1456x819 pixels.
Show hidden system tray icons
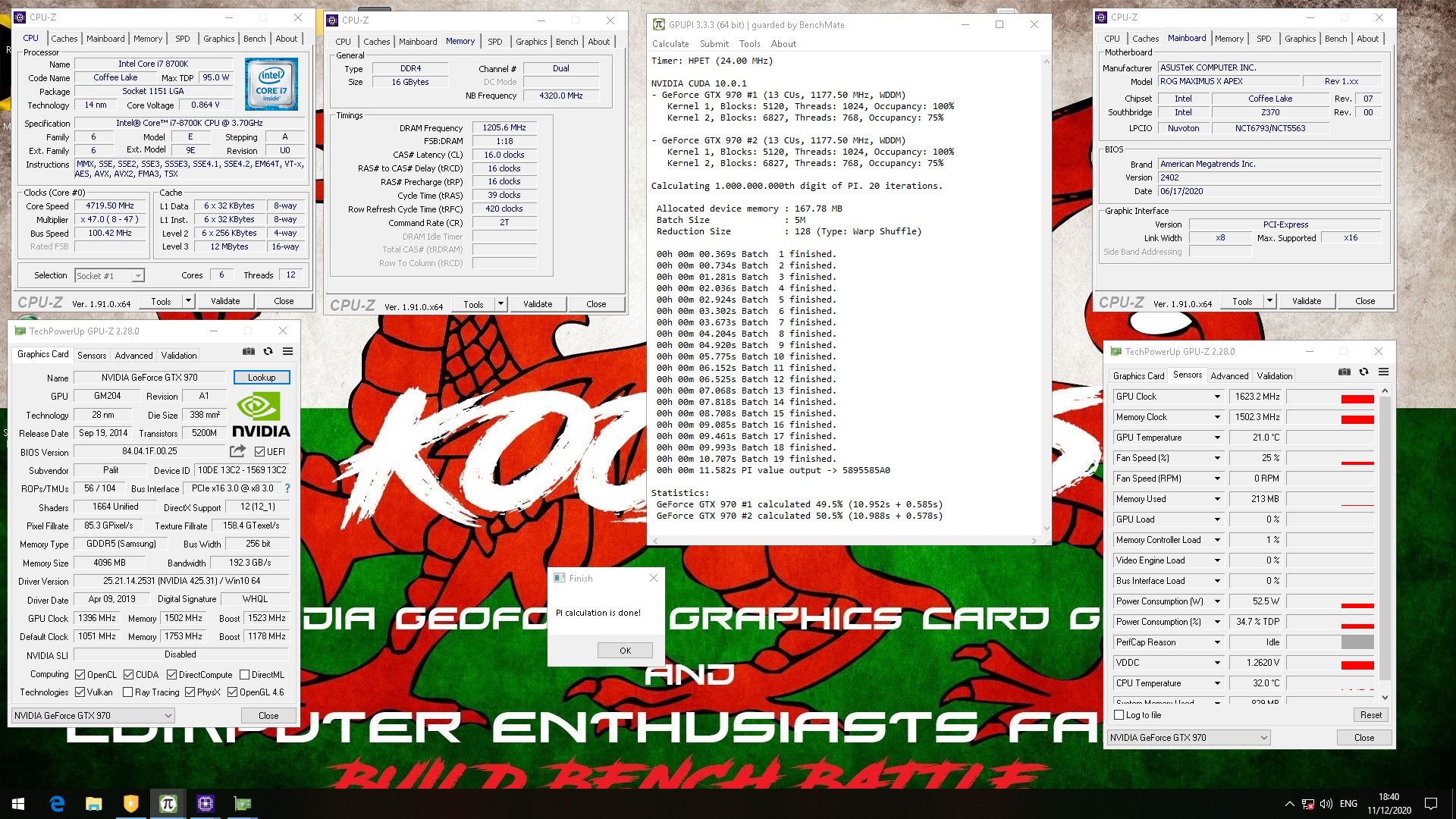(x=1289, y=804)
